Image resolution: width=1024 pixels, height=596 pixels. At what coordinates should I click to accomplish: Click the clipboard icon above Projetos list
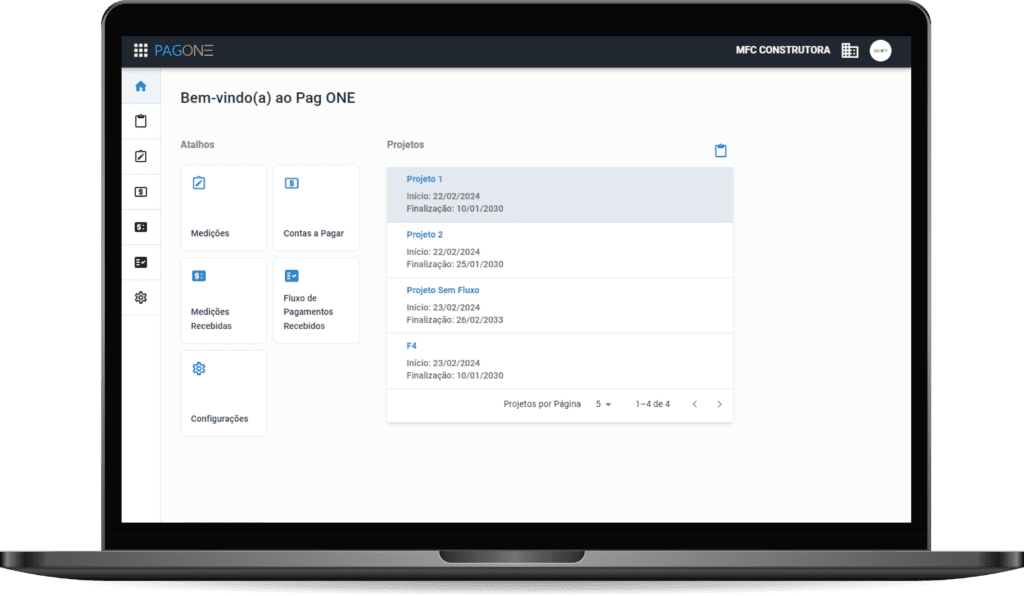[x=720, y=151]
